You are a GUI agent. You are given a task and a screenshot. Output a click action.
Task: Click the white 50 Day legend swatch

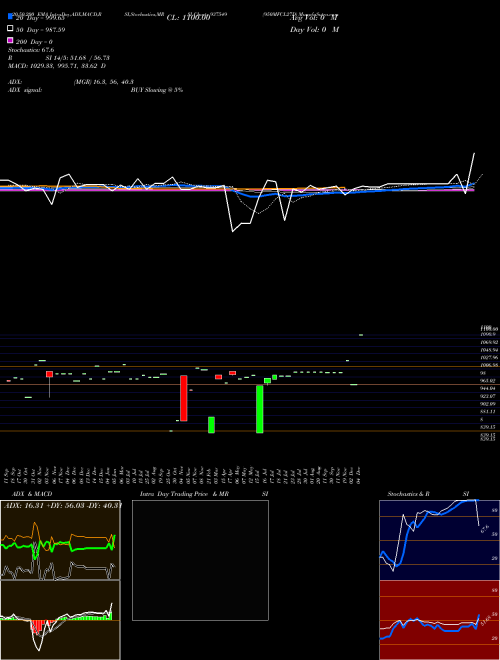(10, 29)
